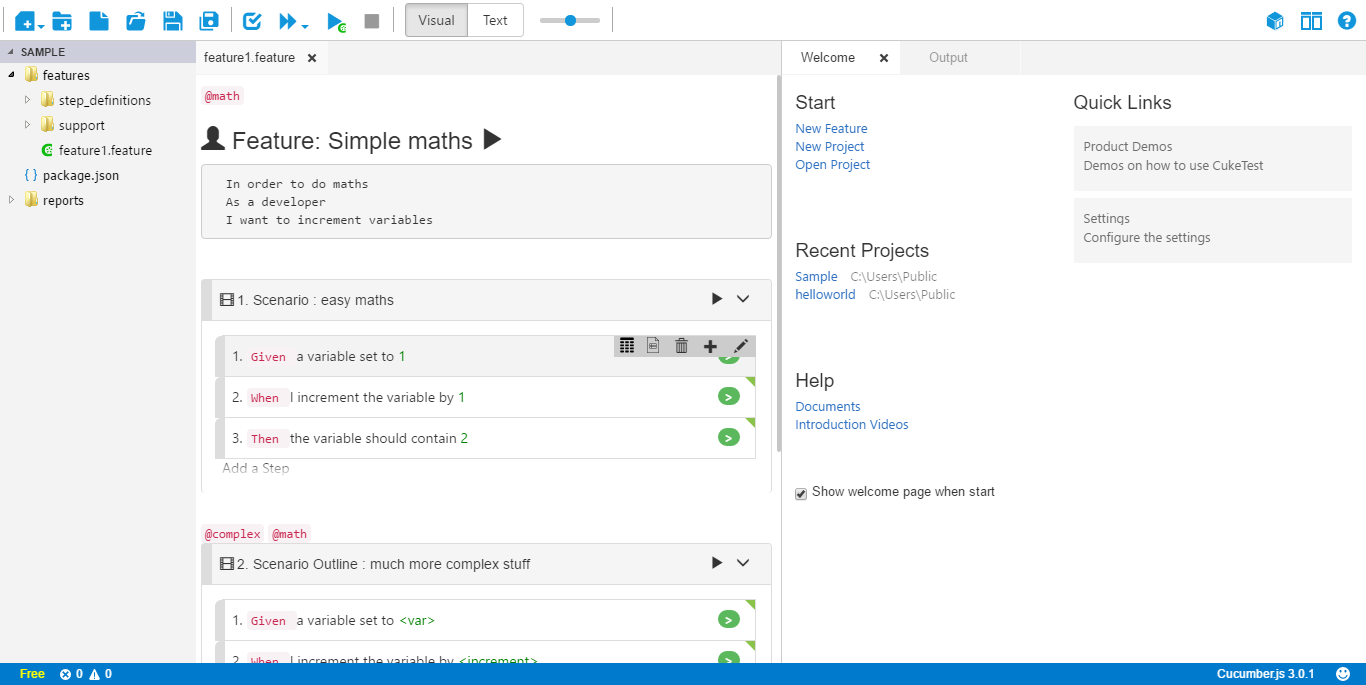Click the Save file icon in toolbar
1366x685 pixels.
172,21
